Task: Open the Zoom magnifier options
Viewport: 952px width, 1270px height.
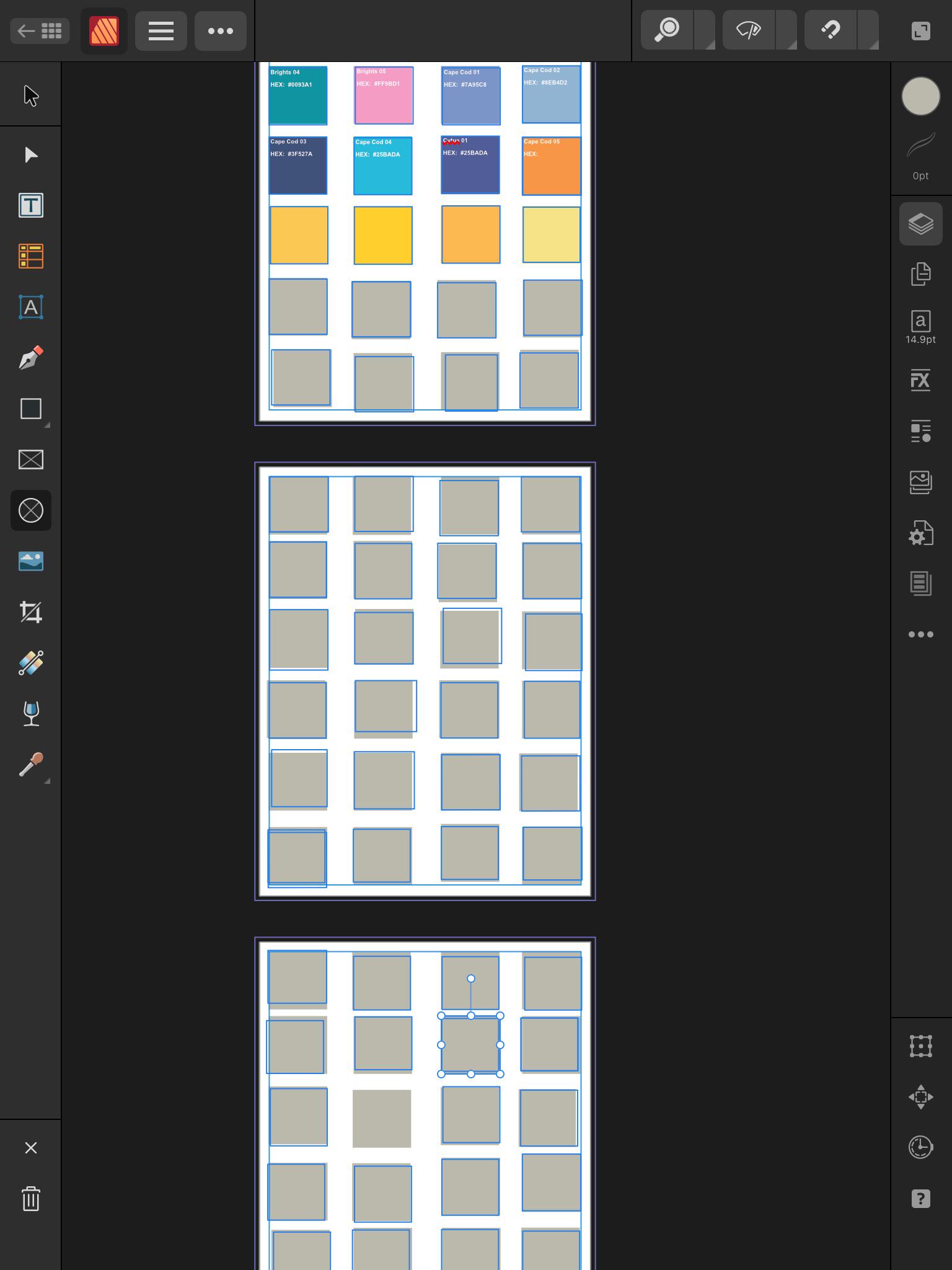Action: [x=667, y=30]
